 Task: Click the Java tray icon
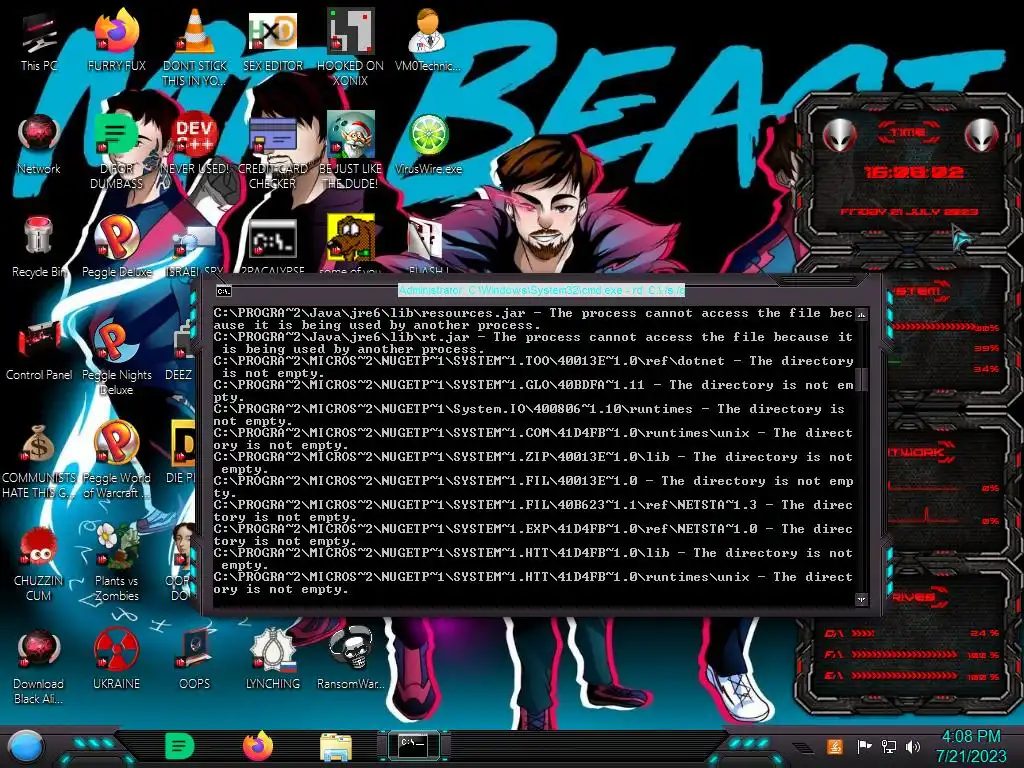835,746
